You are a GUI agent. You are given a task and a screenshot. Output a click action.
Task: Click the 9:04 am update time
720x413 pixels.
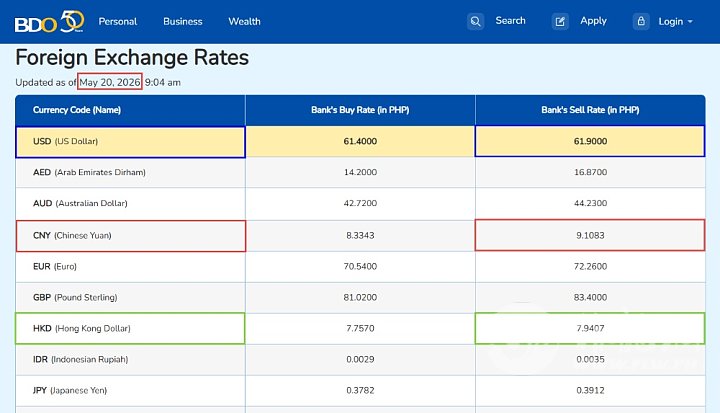point(163,83)
